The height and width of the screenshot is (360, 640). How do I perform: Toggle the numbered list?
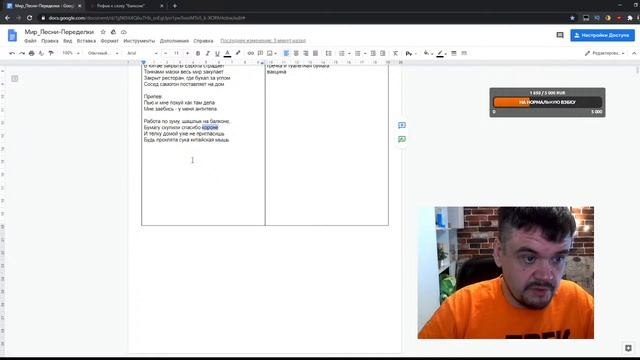[x=342, y=53]
